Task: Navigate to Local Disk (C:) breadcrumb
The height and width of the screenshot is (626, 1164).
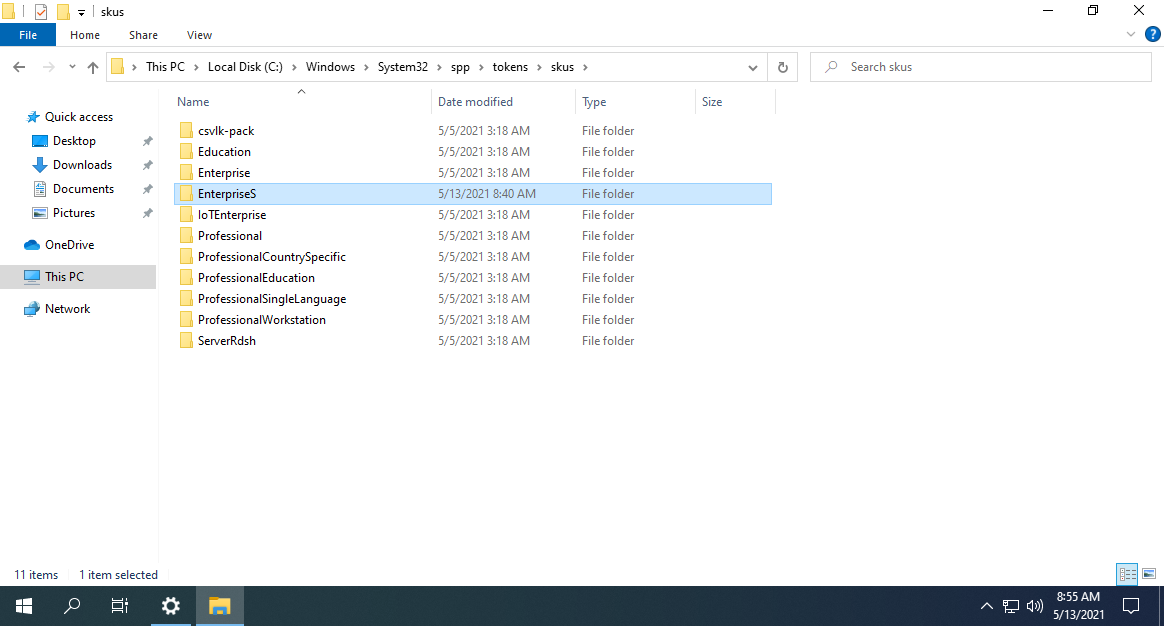Action: click(245, 67)
